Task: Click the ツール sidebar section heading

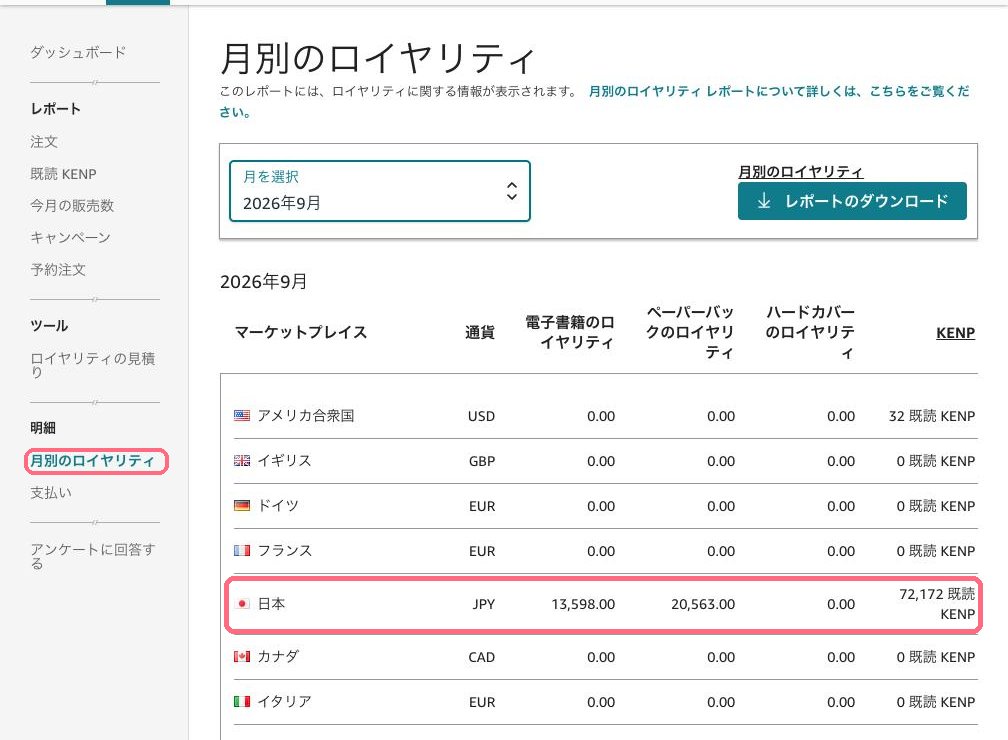Action: 50,326
